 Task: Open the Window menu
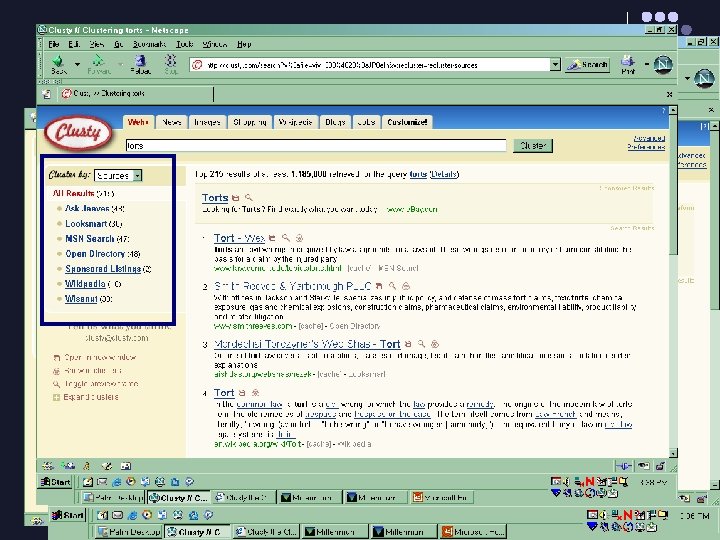pos(215,45)
